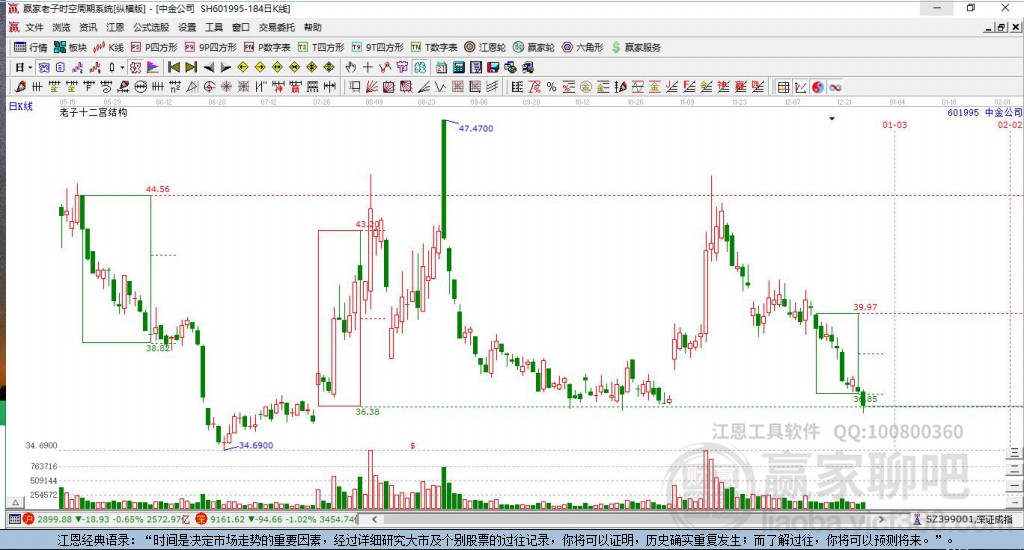The width and height of the screenshot is (1024, 550).
Task: Click the up-triangle button beside volume panel
Action: coord(15,502)
